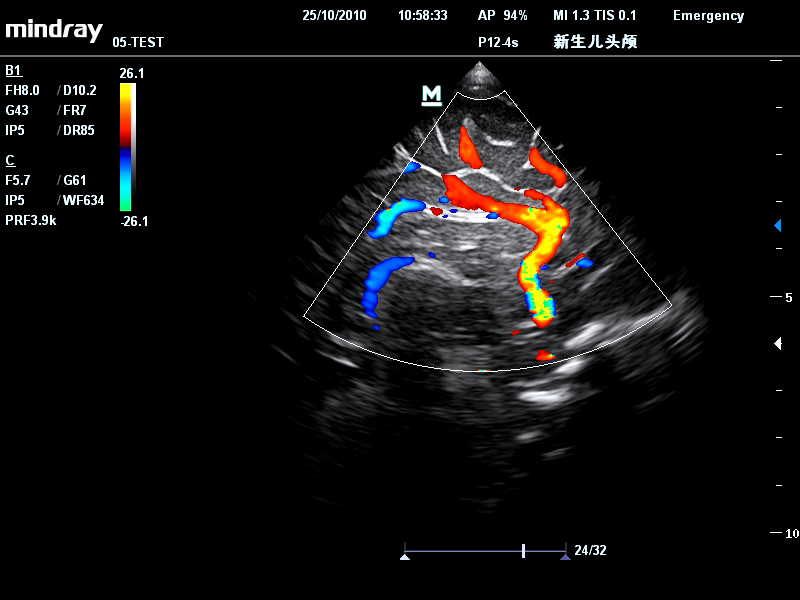Select the color Doppler velocity scale bar
The image size is (800, 600).
125,147
